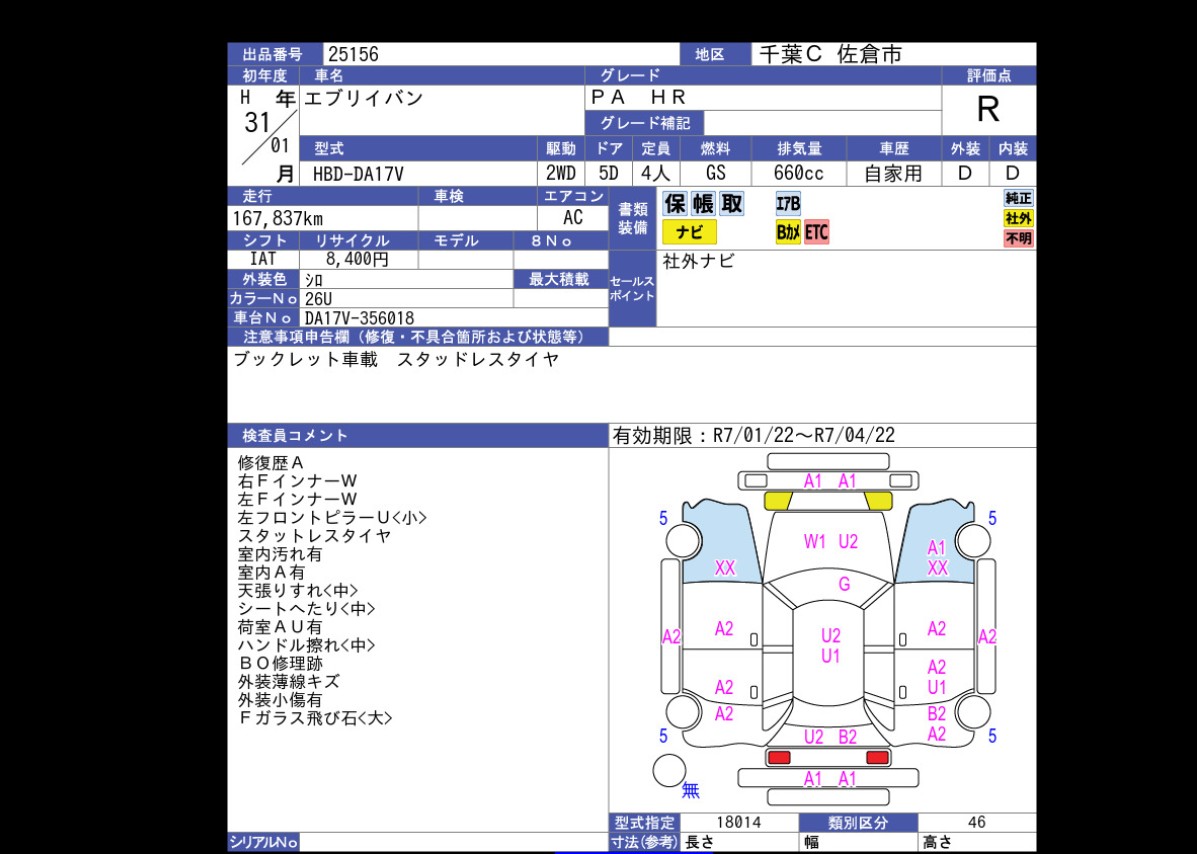Click comment line 左フロントピラーU<小>
The width and height of the screenshot is (1197, 854).
click(332, 517)
